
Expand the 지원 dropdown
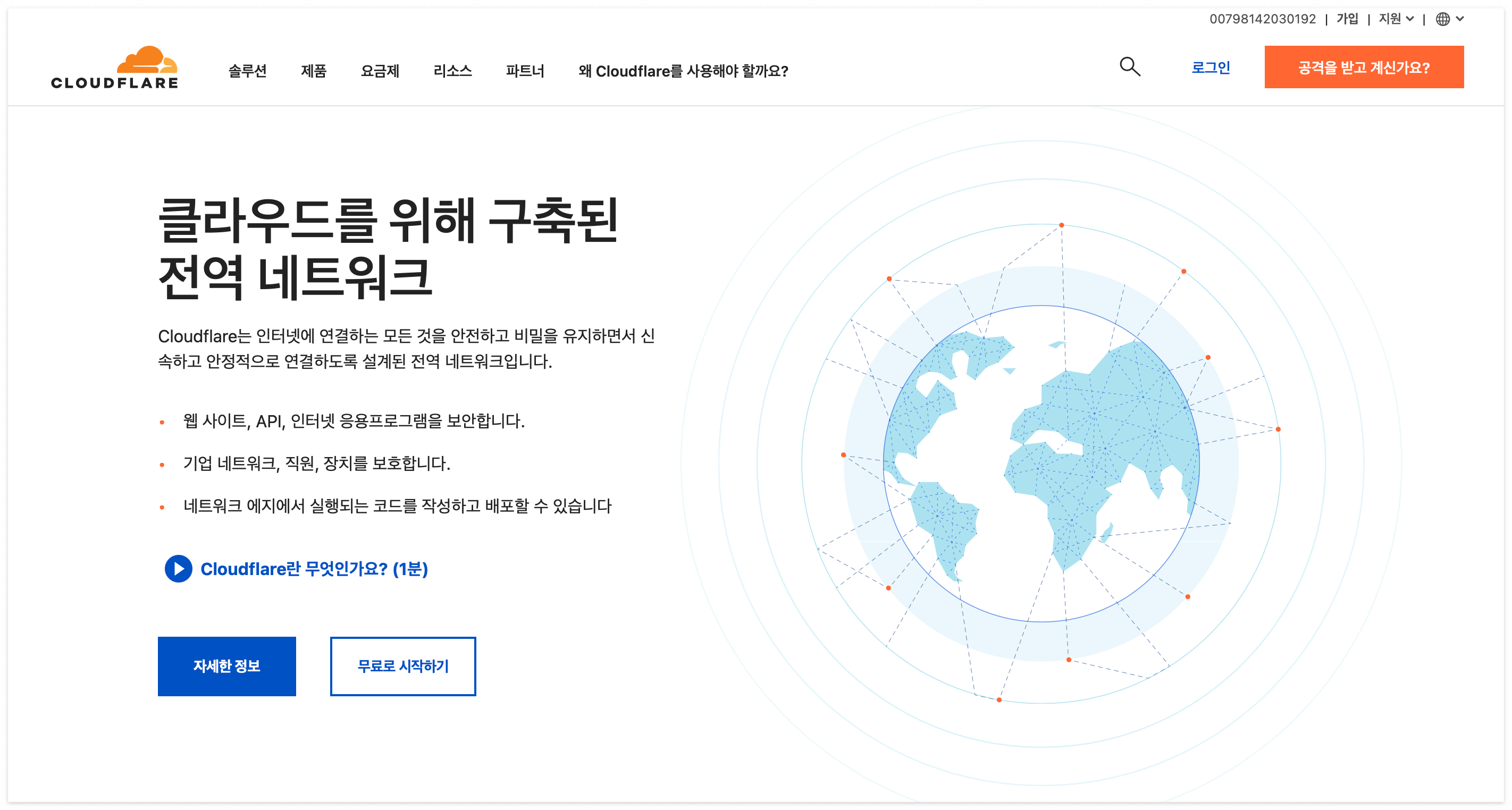coord(1396,19)
